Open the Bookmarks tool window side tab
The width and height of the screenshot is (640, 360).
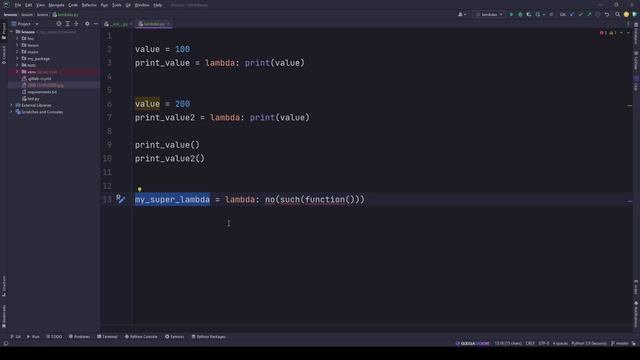point(4,316)
